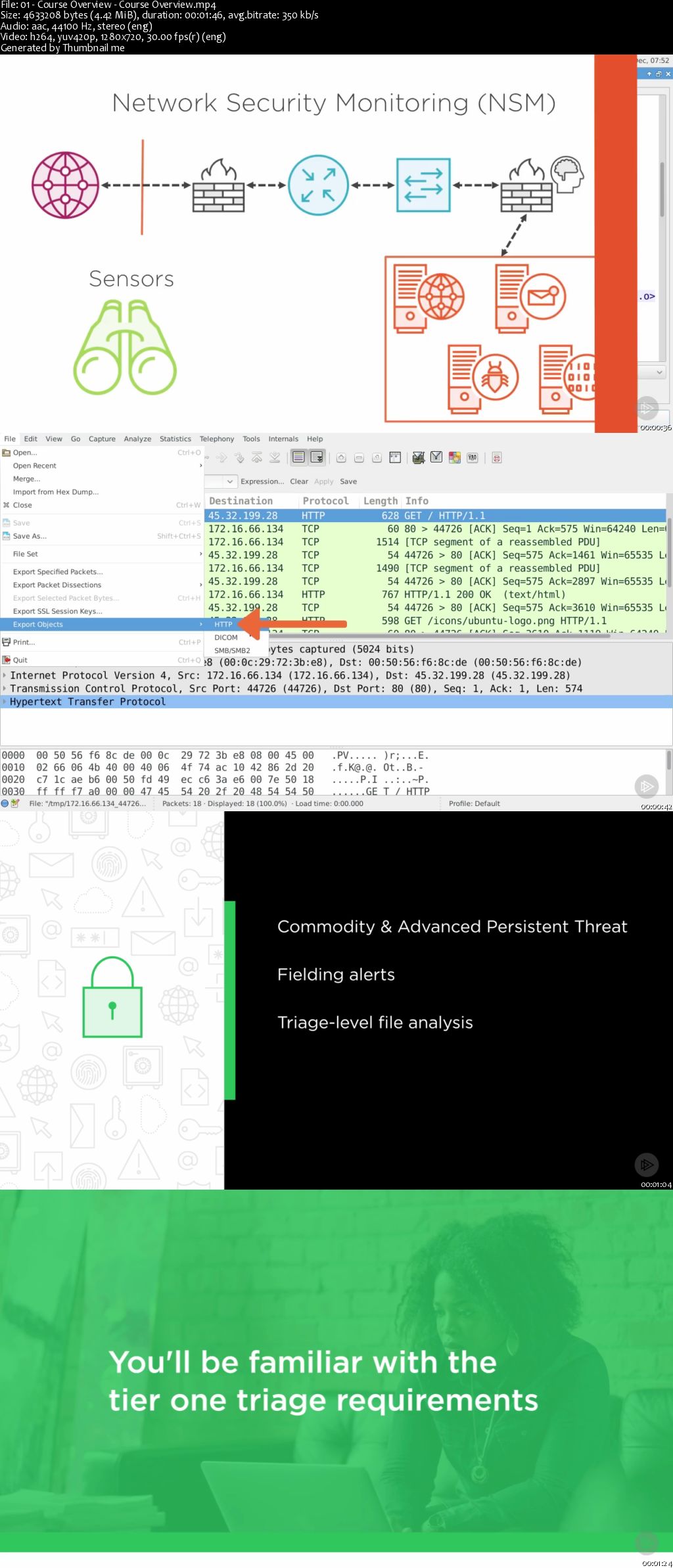Image resolution: width=673 pixels, height=1568 pixels.
Task: Open the display filter dropdown arrow
Action: (x=229, y=482)
